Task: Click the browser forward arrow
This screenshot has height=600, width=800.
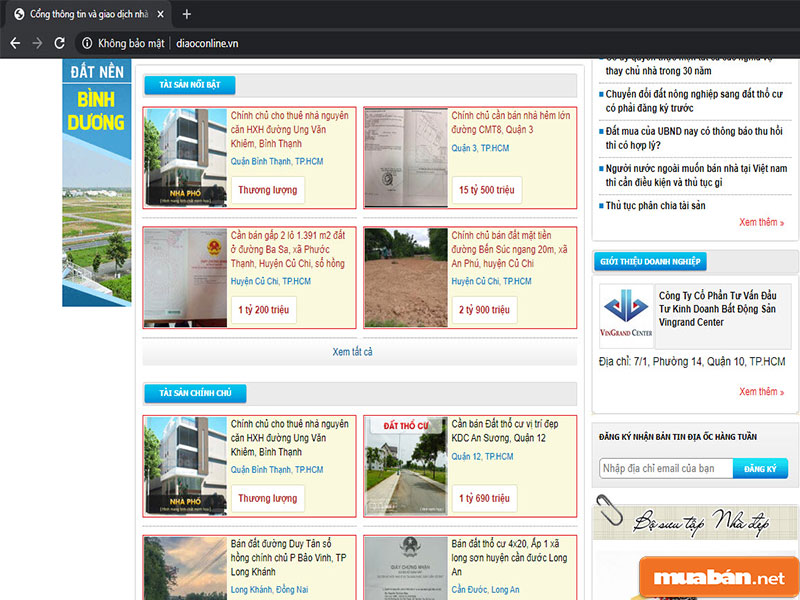Action: coord(37,43)
